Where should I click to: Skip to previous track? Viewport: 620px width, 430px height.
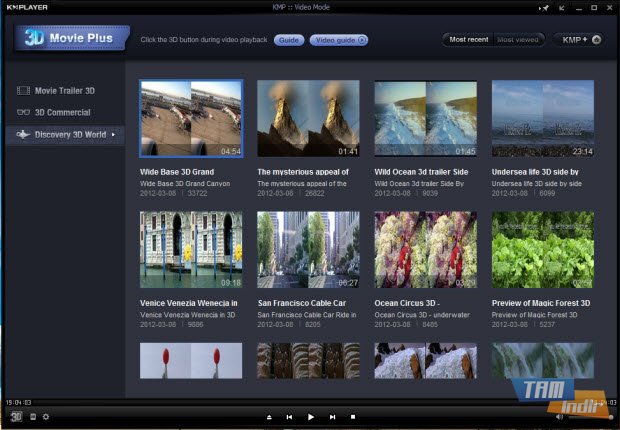pos(289,417)
